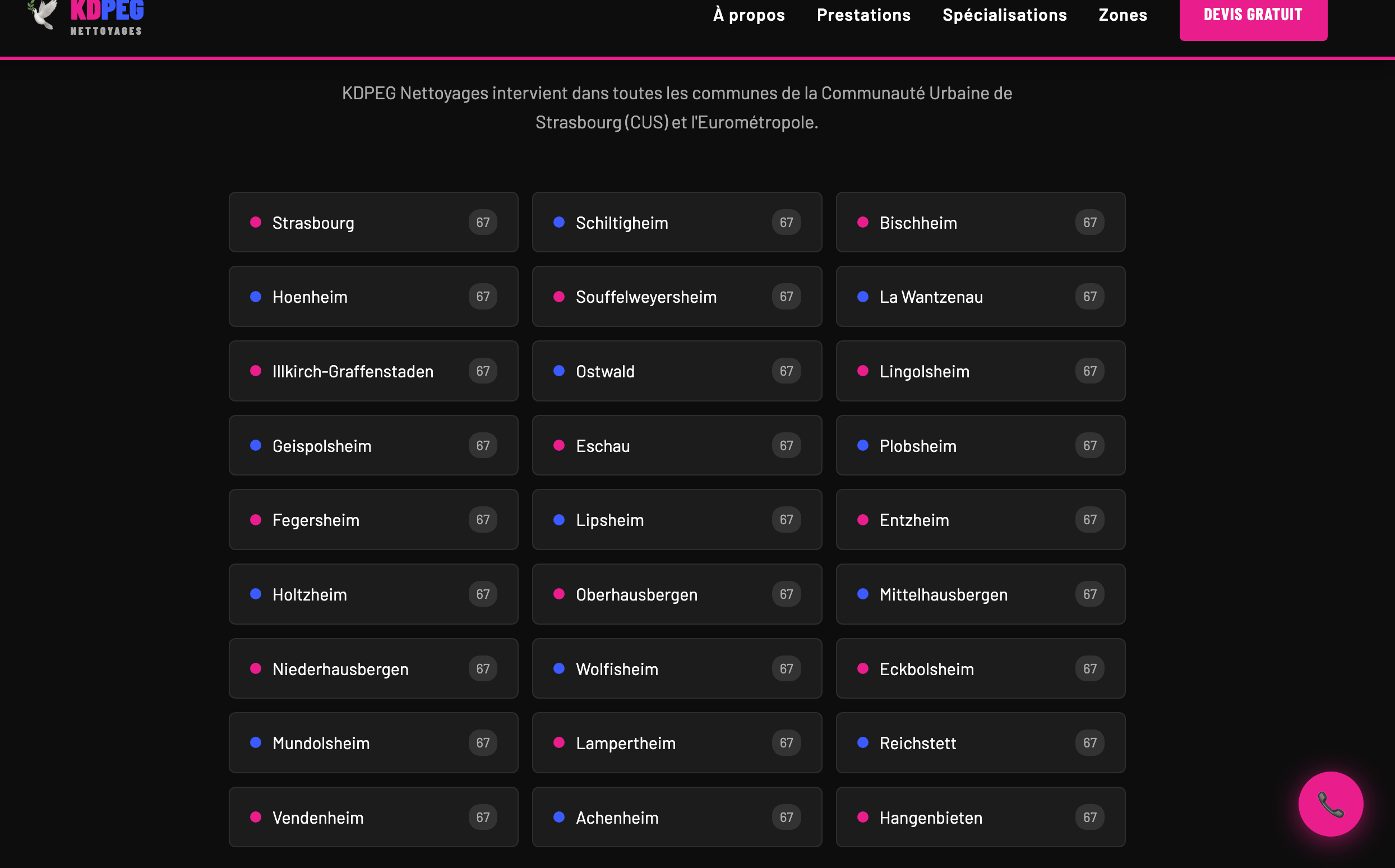Click the 67 badge on Ostwald card
Image resolution: width=1395 pixels, height=868 pixels.
click(x=786, y=371)
